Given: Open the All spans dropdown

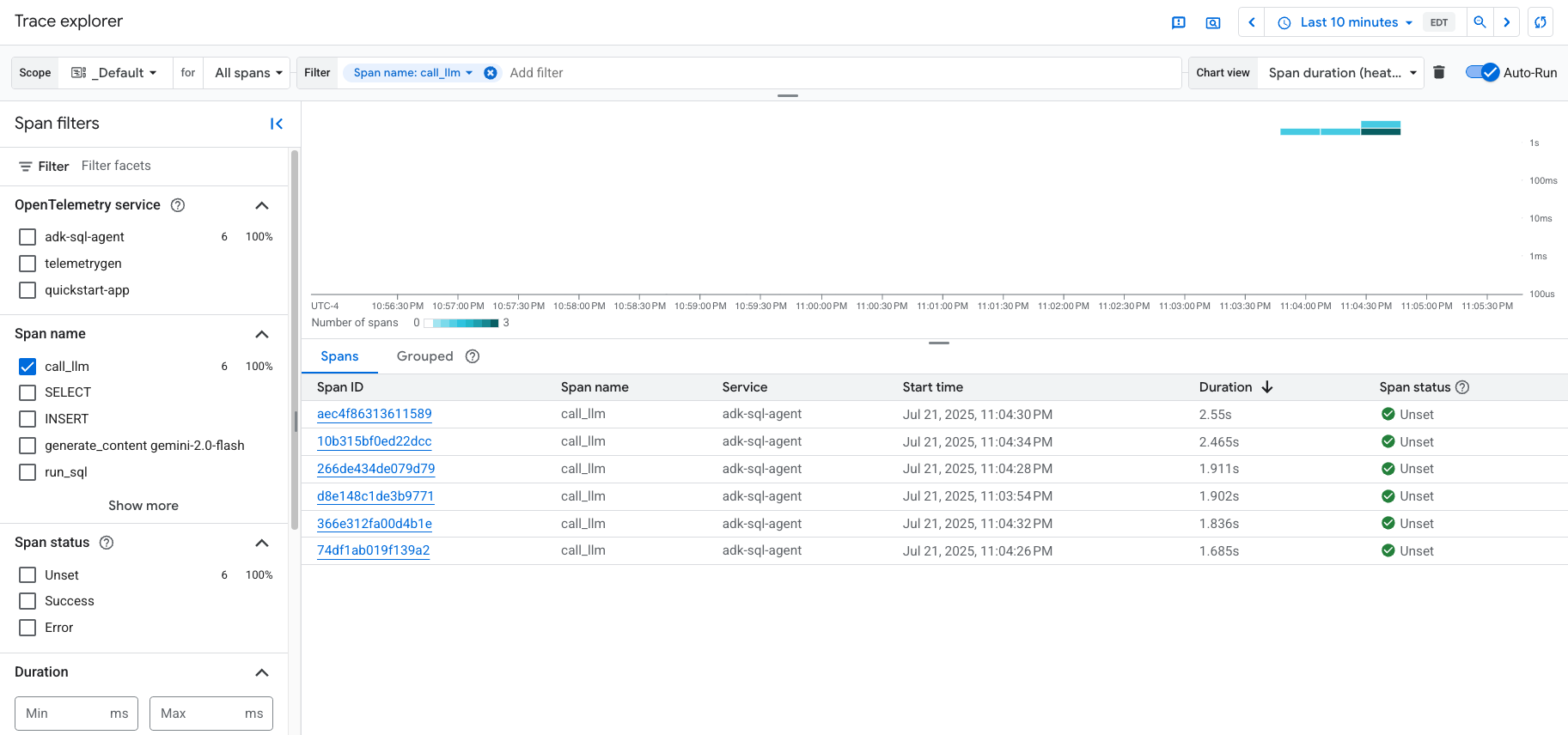Looking at the screenshot, I should tap(249, 73).
